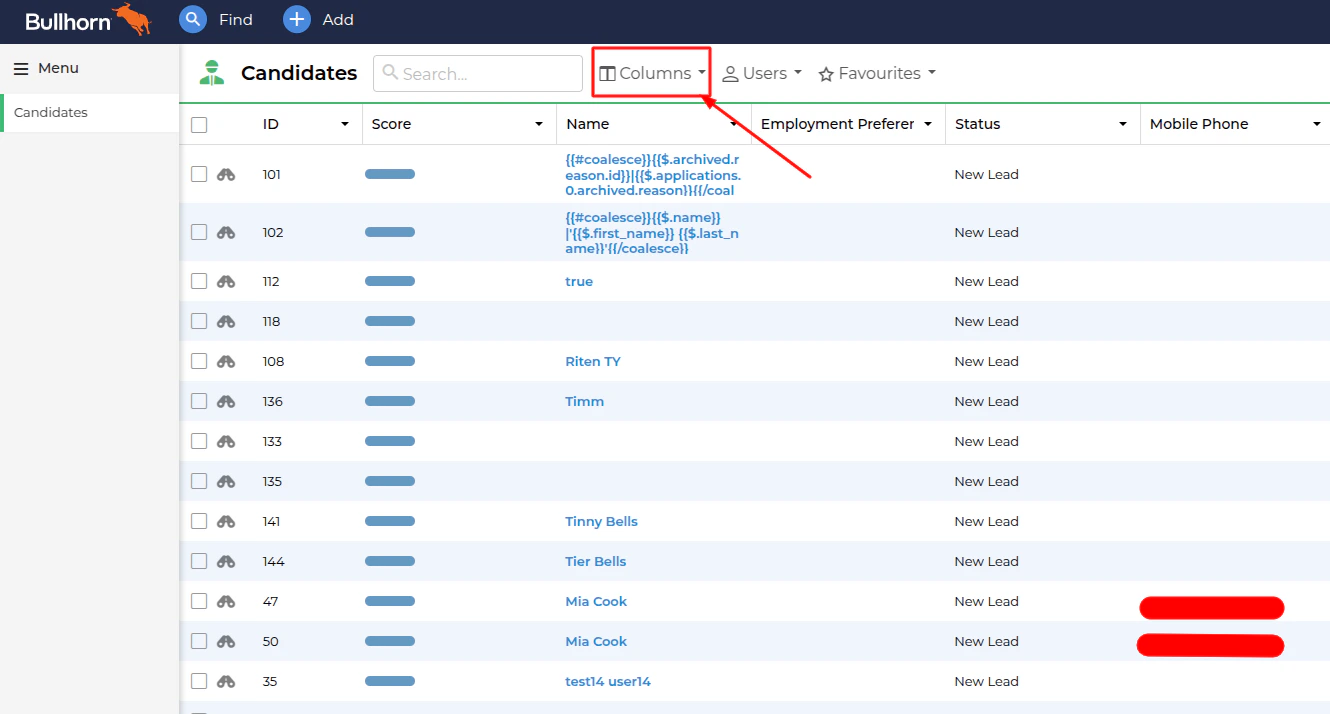1330x714 pixels.
Task: Click binoculars icon for candidate 102
Action: (226, 232)
